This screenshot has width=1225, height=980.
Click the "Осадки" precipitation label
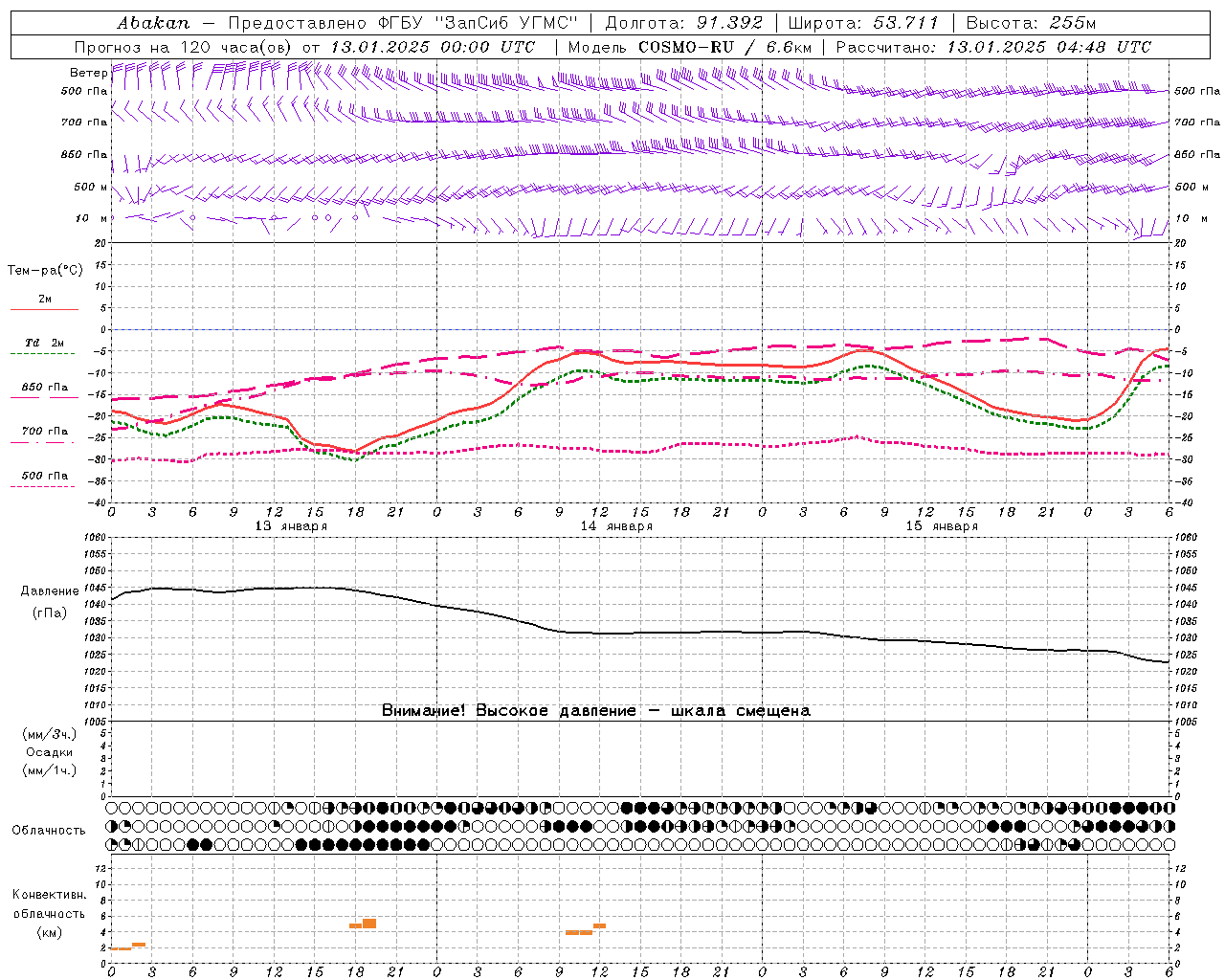pyautogui.click(x=50, y=752)
